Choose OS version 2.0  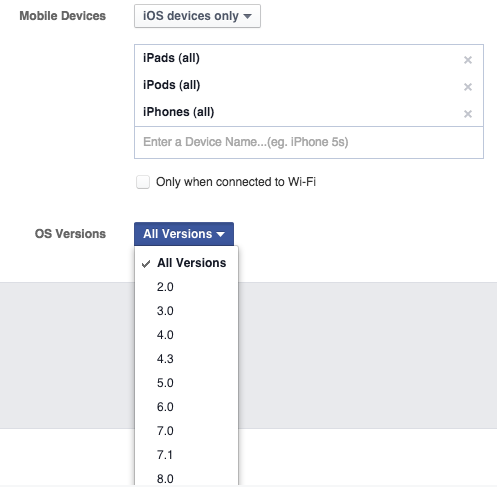click(x=187, y=287)
